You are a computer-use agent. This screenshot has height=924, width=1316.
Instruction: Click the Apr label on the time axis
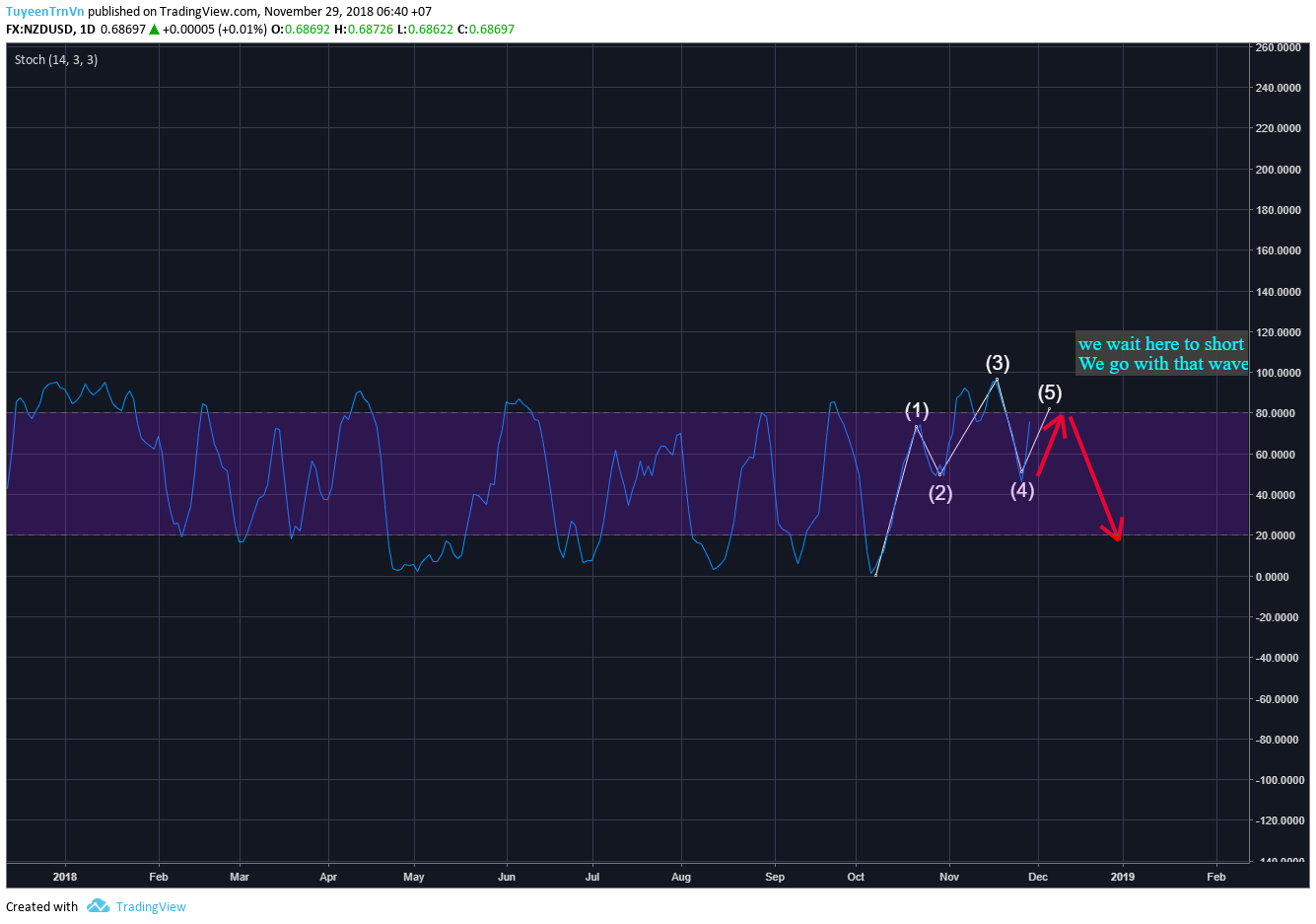pos(328,877)
